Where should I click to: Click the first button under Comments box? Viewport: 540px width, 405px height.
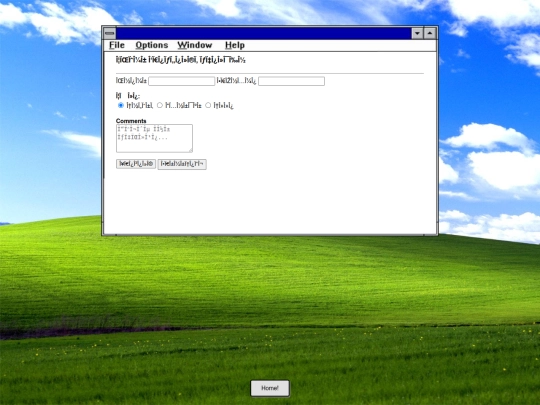(136, 164)
